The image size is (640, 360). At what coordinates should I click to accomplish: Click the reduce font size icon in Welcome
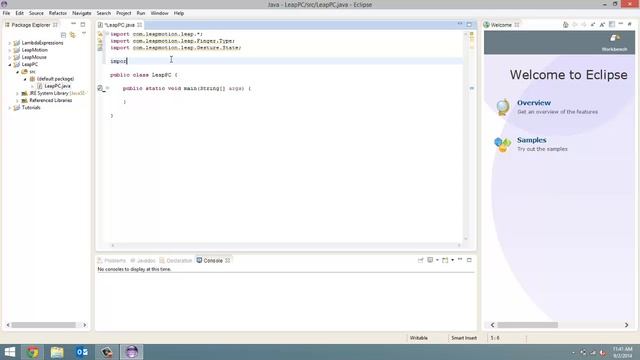coord(593,24)
